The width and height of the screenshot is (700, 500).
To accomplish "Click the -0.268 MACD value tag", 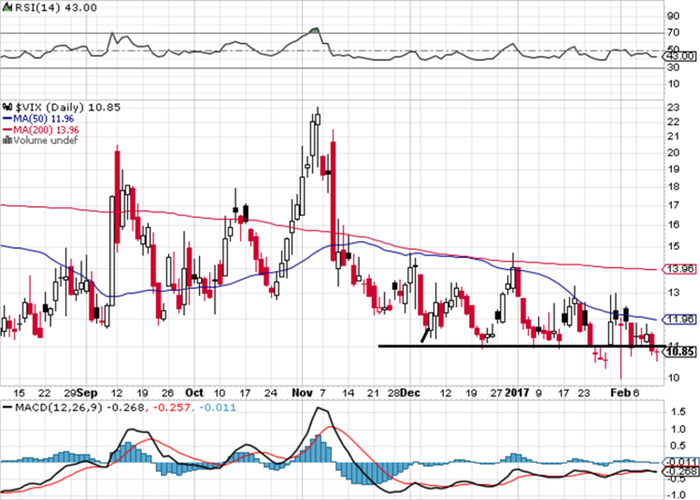I will click(681, 471).
